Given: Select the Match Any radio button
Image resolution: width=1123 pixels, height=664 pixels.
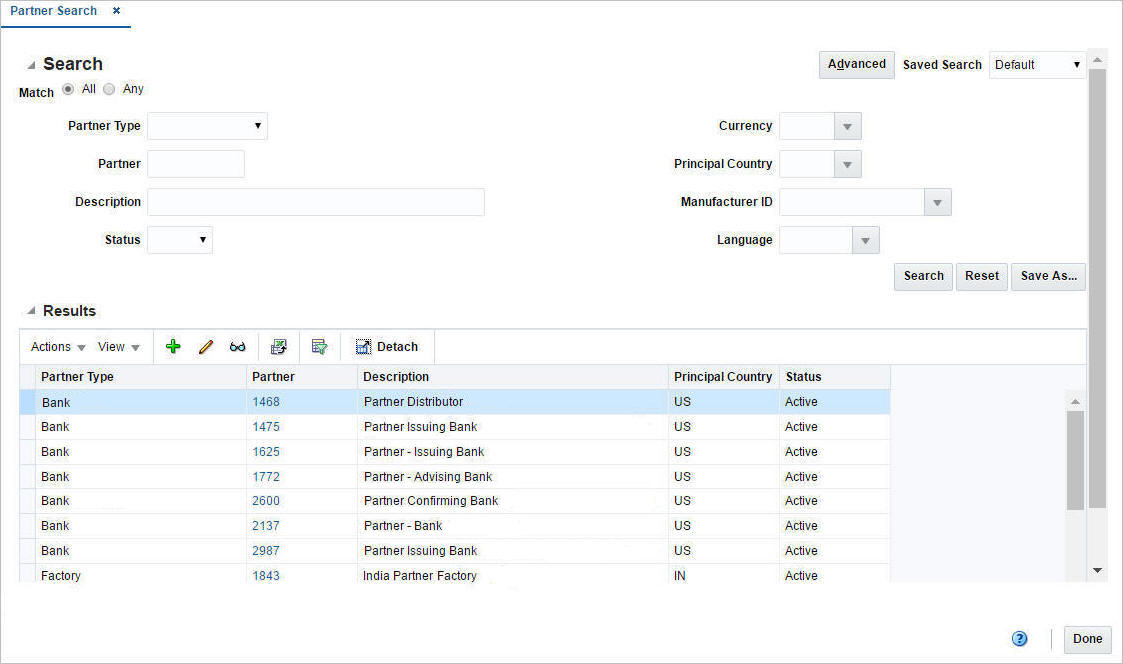Looking at the screenshot, I should coord(108,89).
